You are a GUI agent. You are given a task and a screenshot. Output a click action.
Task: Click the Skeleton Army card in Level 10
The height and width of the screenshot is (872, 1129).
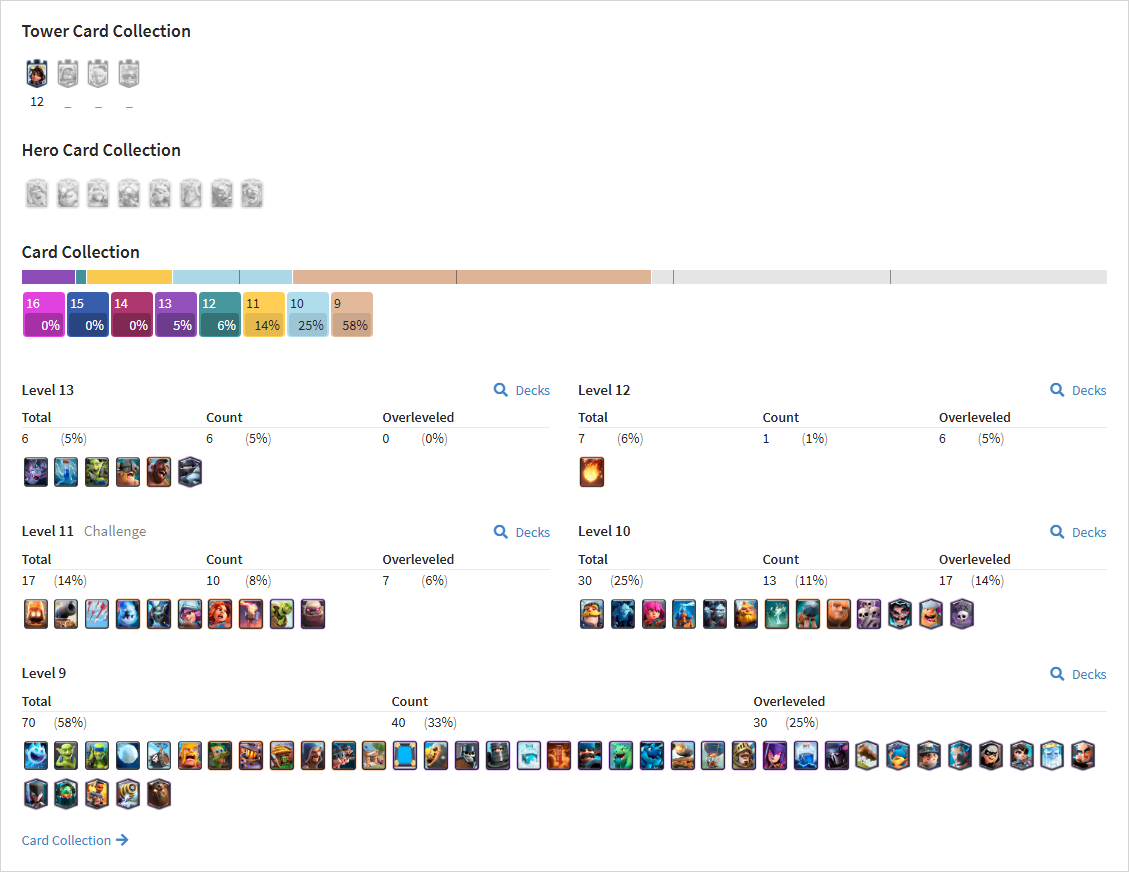coord(869,614)
